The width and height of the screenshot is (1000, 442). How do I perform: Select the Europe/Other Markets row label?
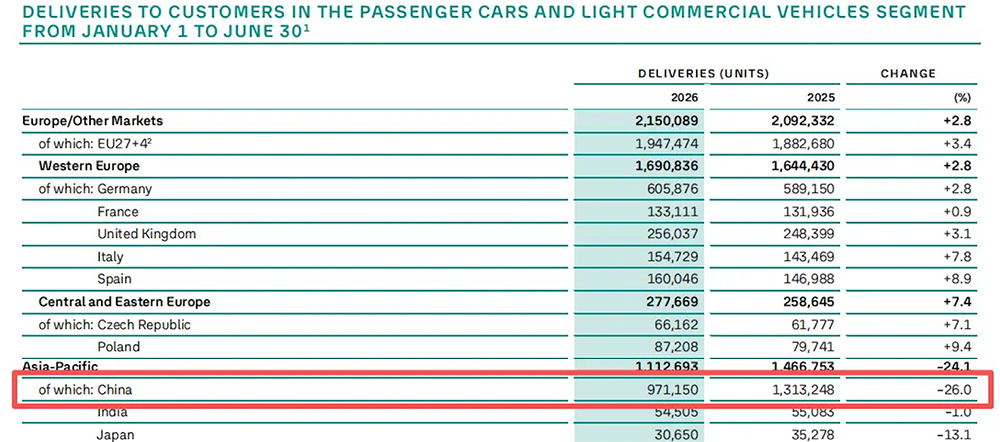(92, 120)
